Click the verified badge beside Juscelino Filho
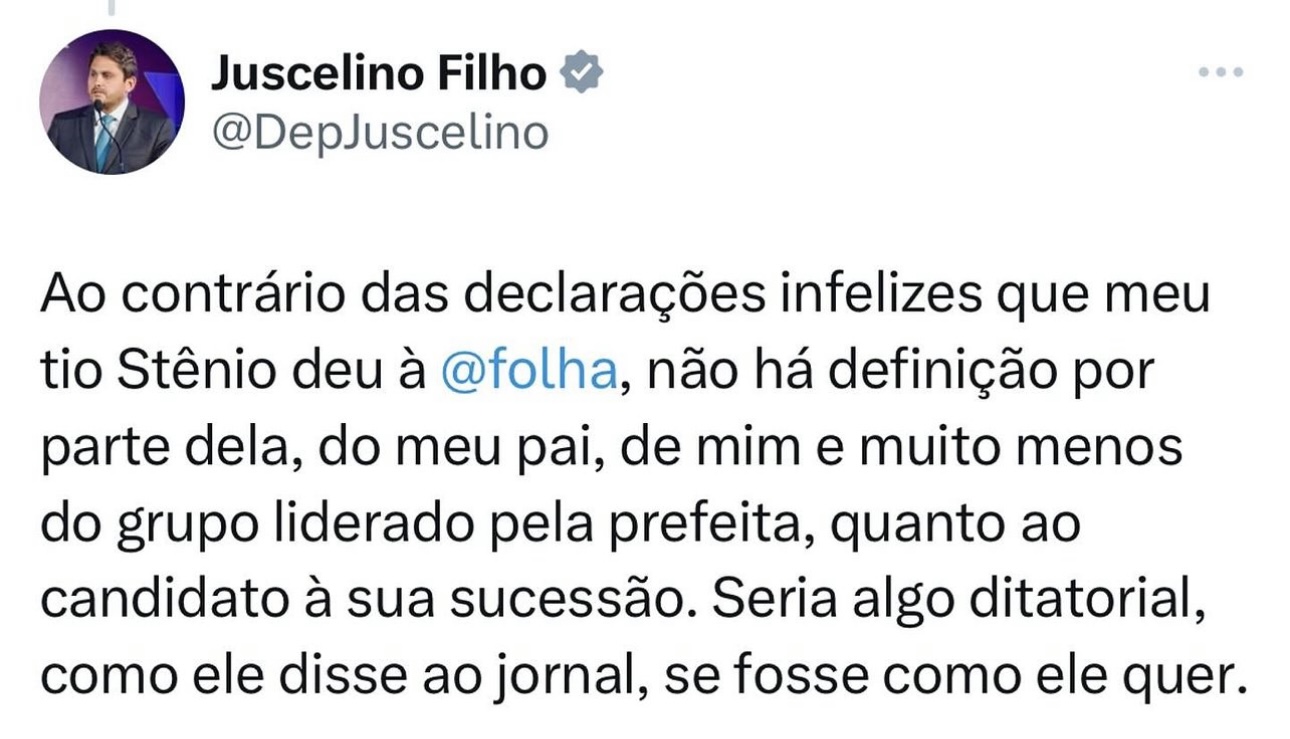Screen dimensions: 1290x739 coord(581,75)
